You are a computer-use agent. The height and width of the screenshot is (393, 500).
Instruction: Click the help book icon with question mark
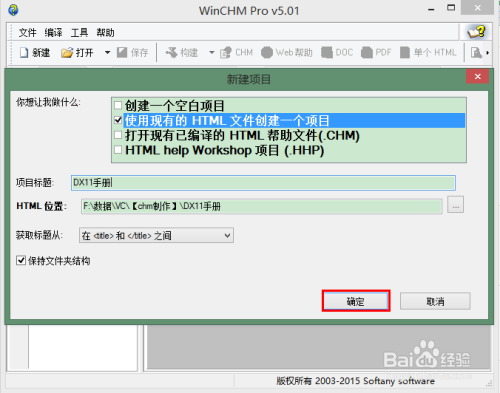pos(476,32)
